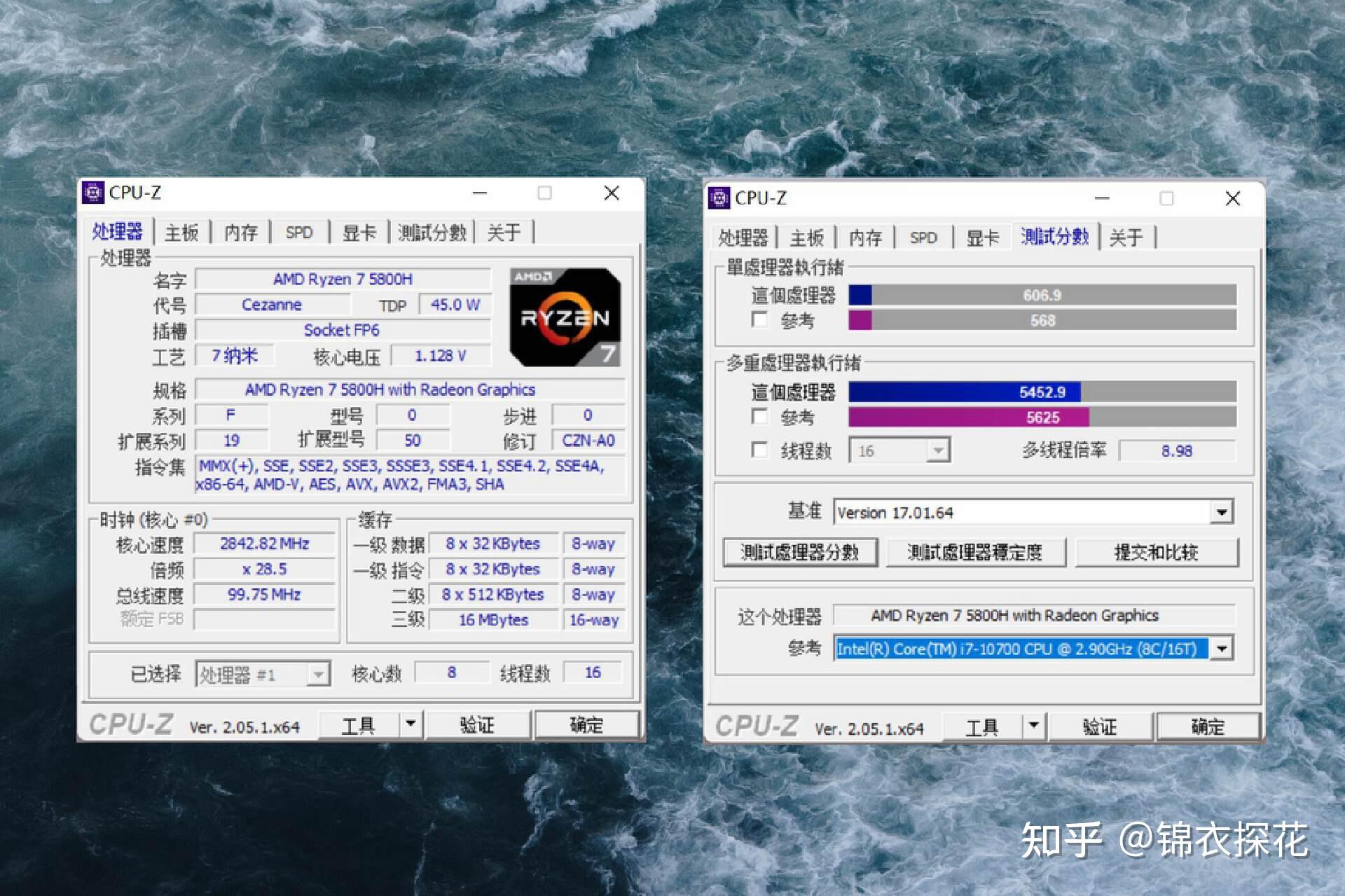The height and width of the screenshot is (896, 1345).
Task: Click 工具 button in left window
Action: [x=359, y=724]
